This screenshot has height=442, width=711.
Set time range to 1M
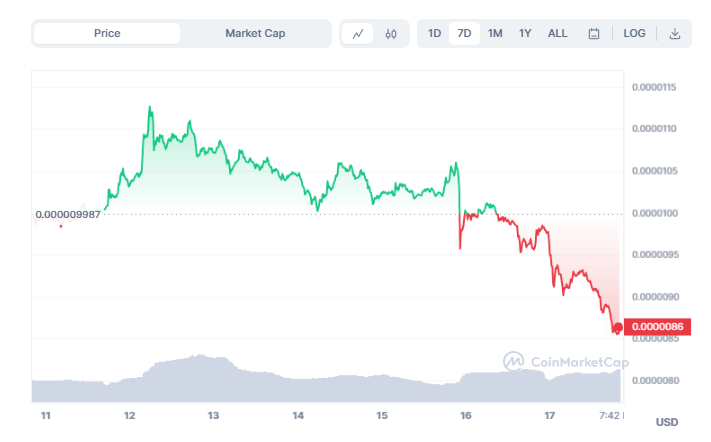click(495, 33)
